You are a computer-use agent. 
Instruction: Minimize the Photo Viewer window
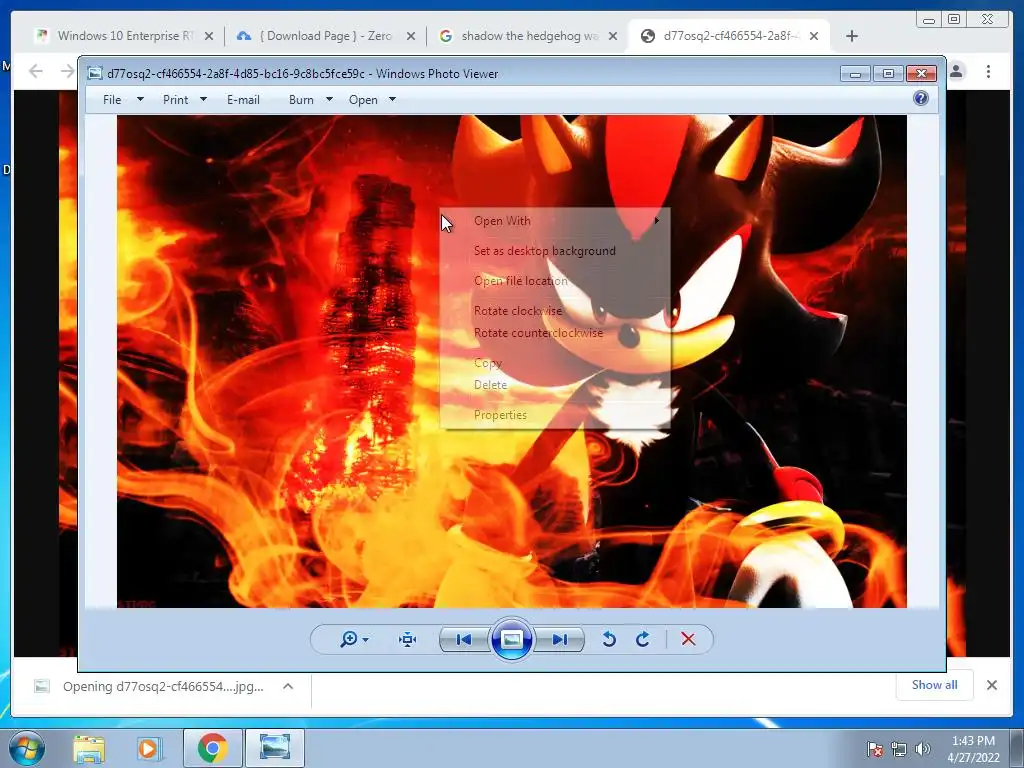[856, 74]
